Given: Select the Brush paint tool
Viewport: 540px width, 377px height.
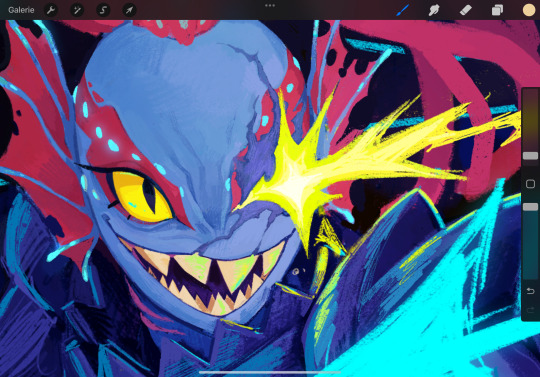Looking at the screenshot, I should [x=403, y=10].
